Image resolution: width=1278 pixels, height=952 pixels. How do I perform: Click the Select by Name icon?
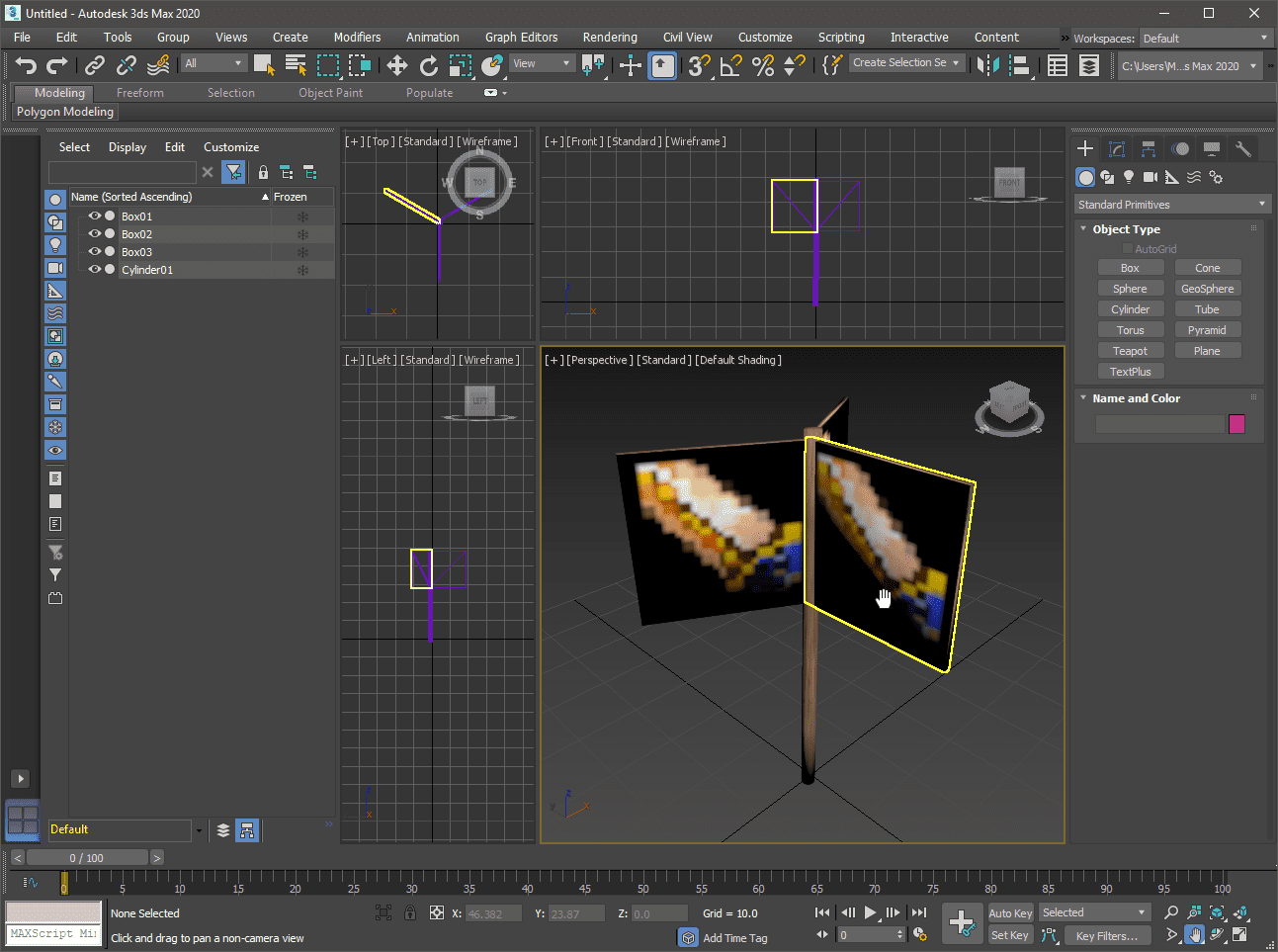click(x=296, y=65)
